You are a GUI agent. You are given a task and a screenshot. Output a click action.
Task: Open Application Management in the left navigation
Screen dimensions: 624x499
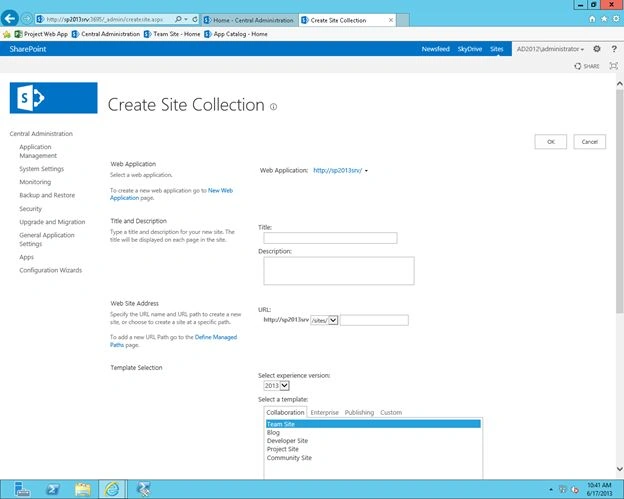click(38, 151)
